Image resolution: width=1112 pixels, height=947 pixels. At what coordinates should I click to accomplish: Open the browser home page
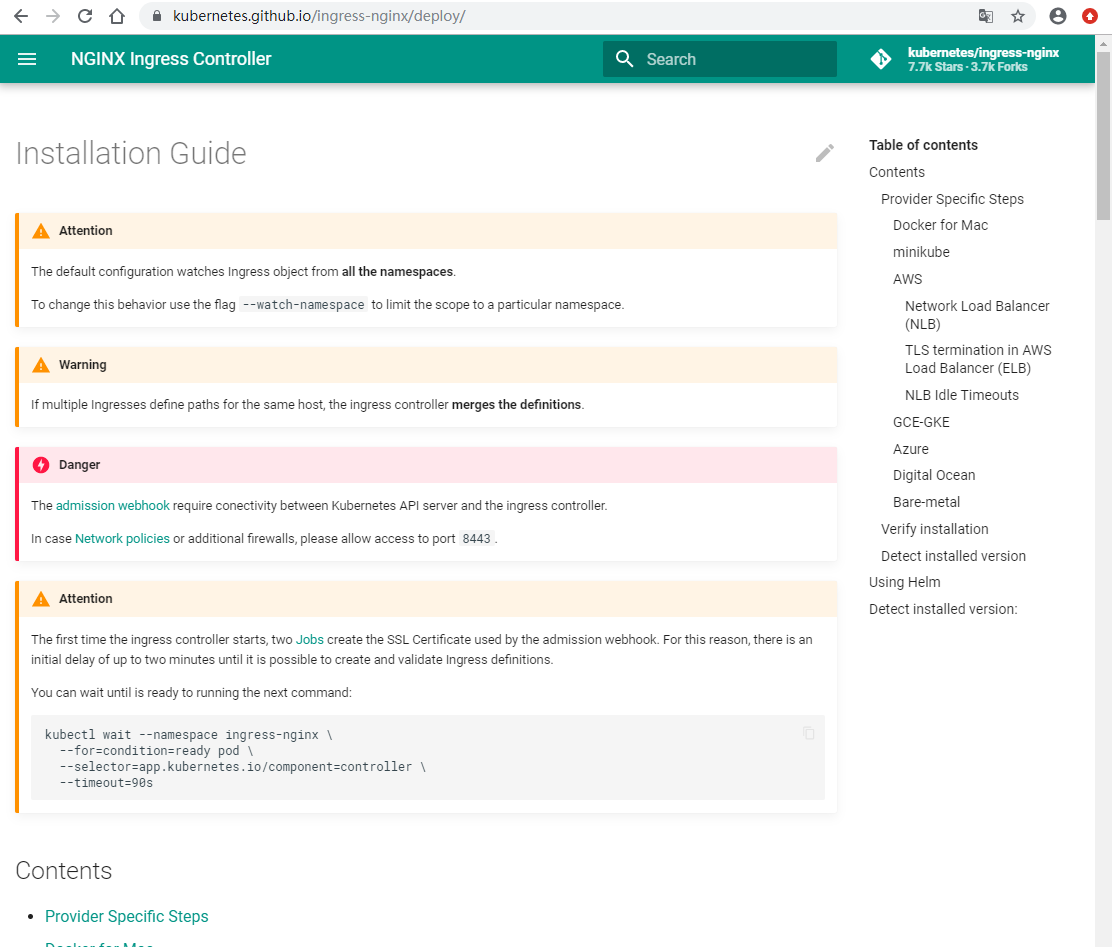click(x=117, y=16)
